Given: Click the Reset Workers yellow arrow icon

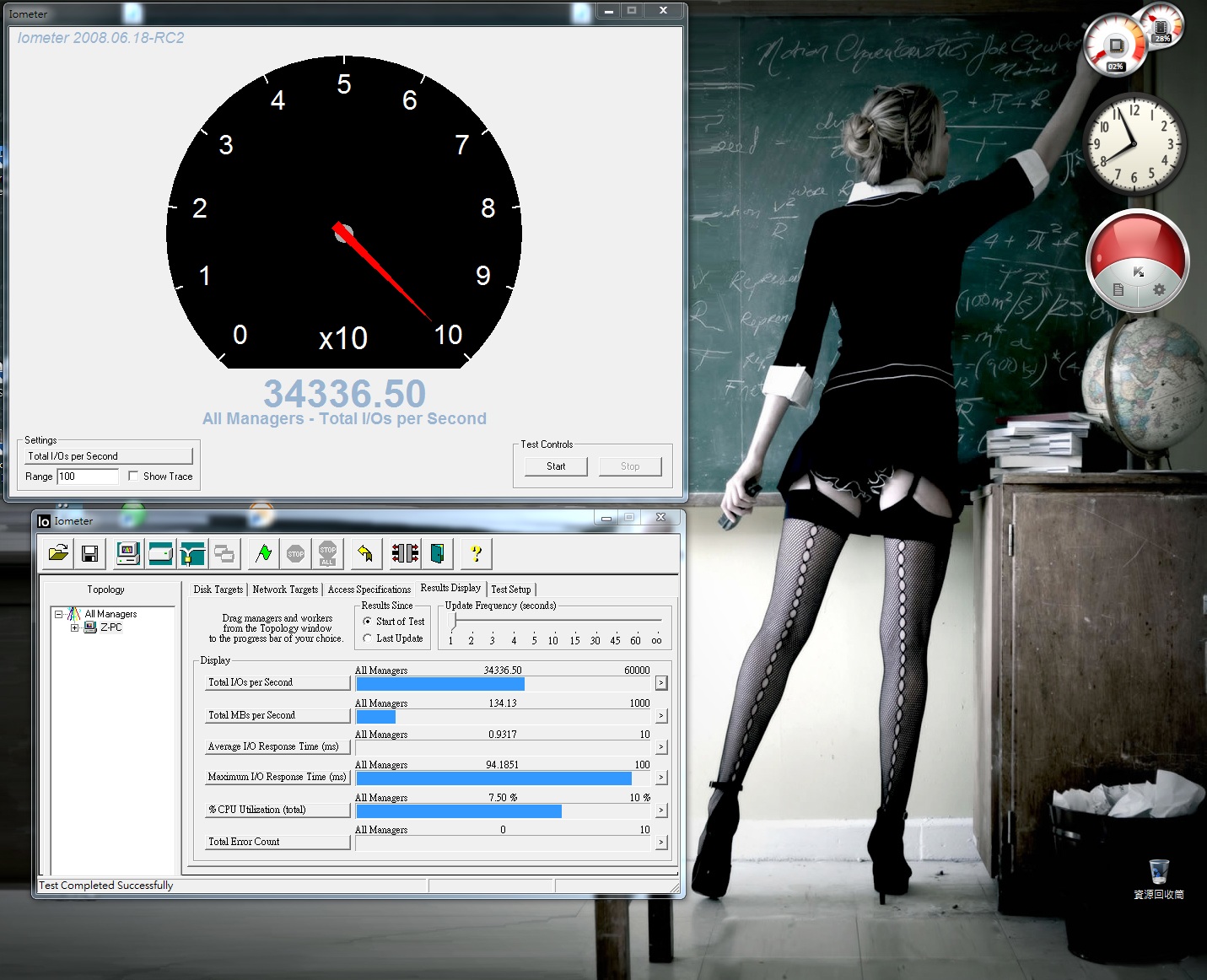Looking at the screenshot, I should pos(365,553).
